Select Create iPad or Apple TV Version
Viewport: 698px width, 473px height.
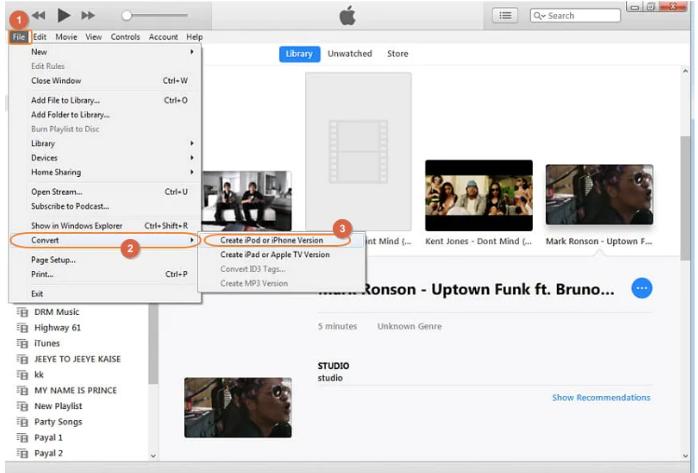click(x=281, y=255)
